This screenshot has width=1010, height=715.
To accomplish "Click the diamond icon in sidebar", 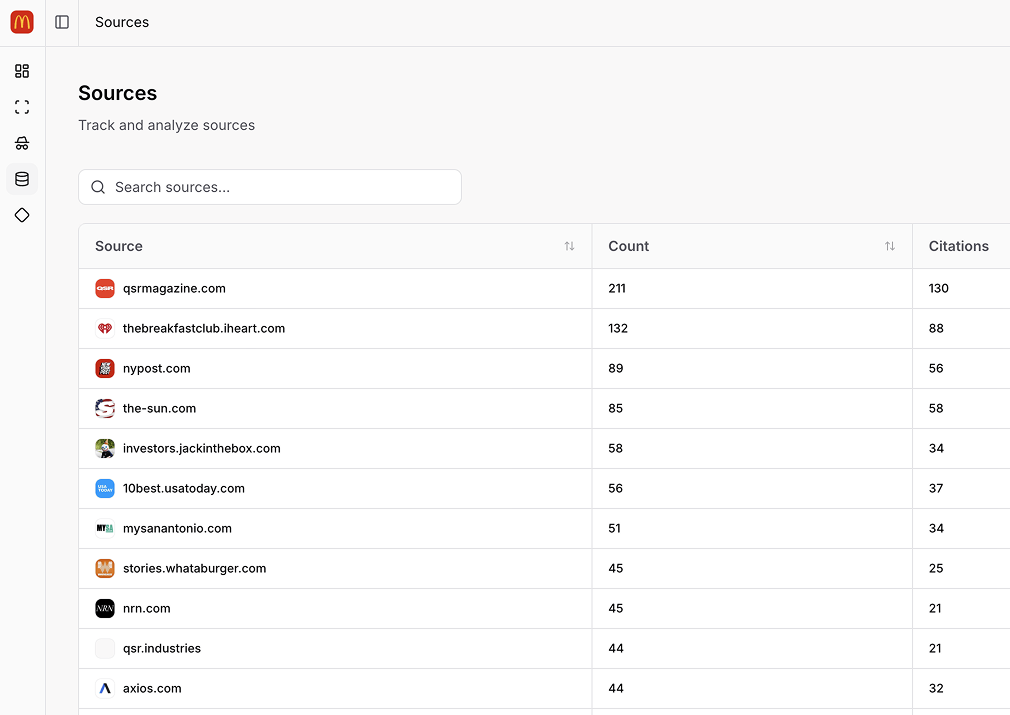I will click(x=22, y=215).
